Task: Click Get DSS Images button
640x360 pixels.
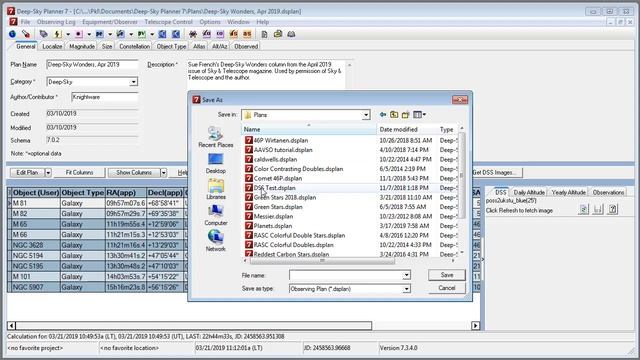Action: (494, 173)
